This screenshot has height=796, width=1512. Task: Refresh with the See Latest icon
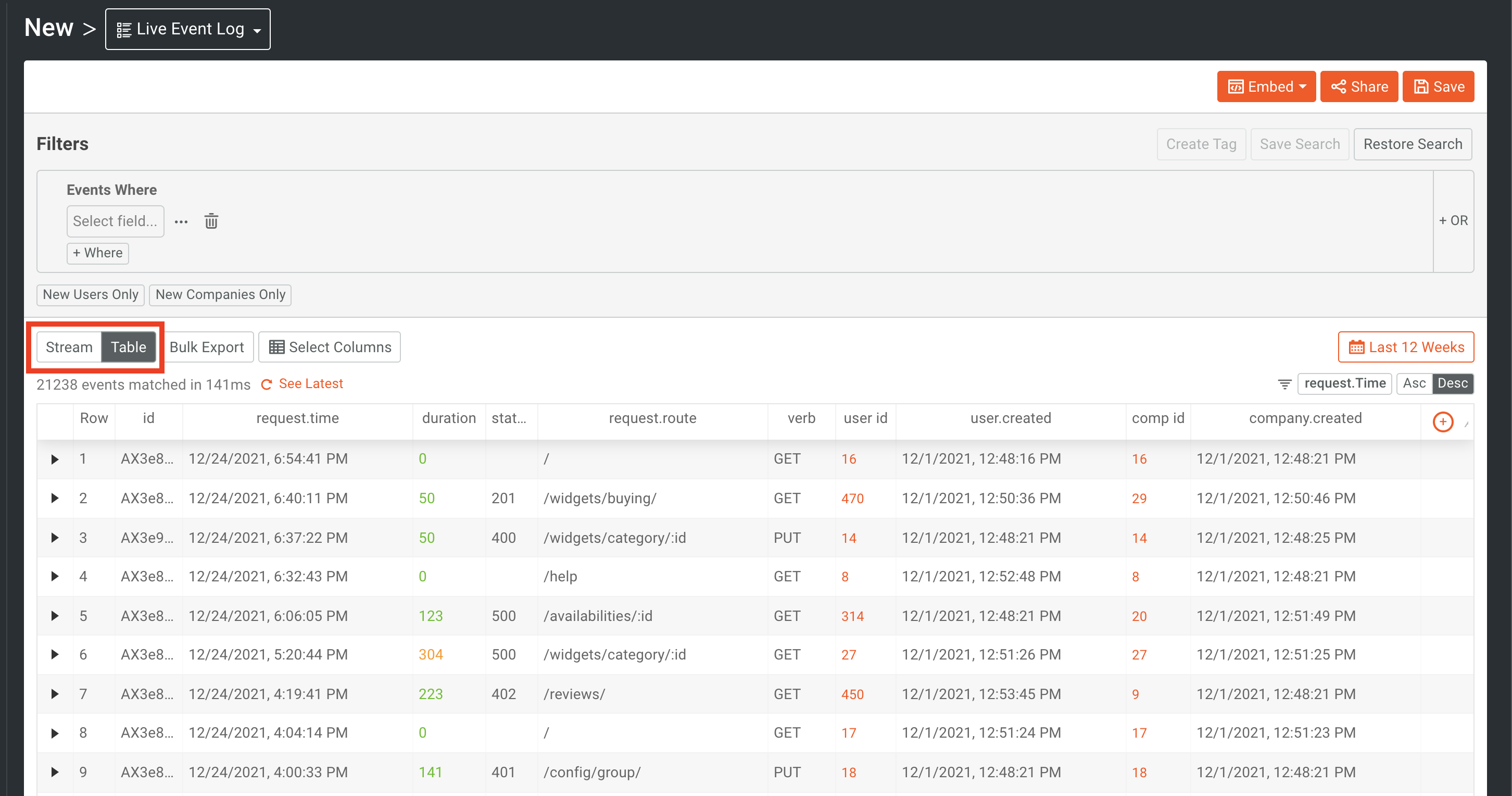[x=267, y=384]
